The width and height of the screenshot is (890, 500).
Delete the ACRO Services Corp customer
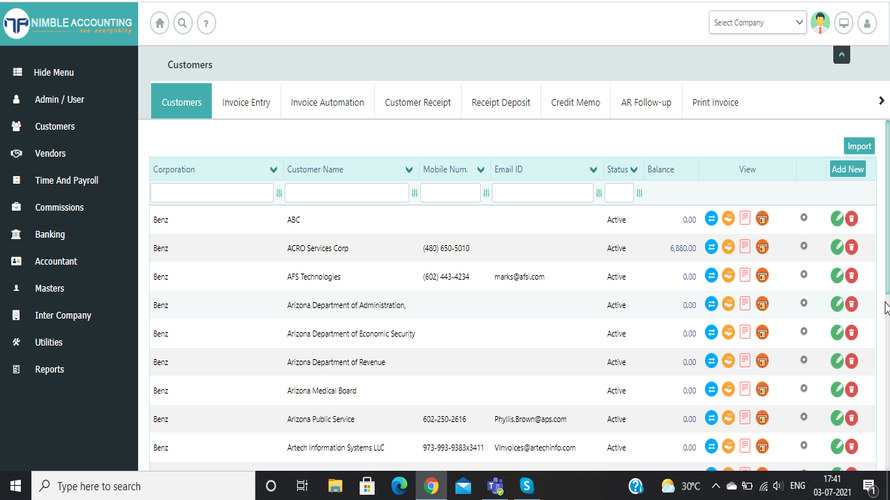tap(852, 248)
